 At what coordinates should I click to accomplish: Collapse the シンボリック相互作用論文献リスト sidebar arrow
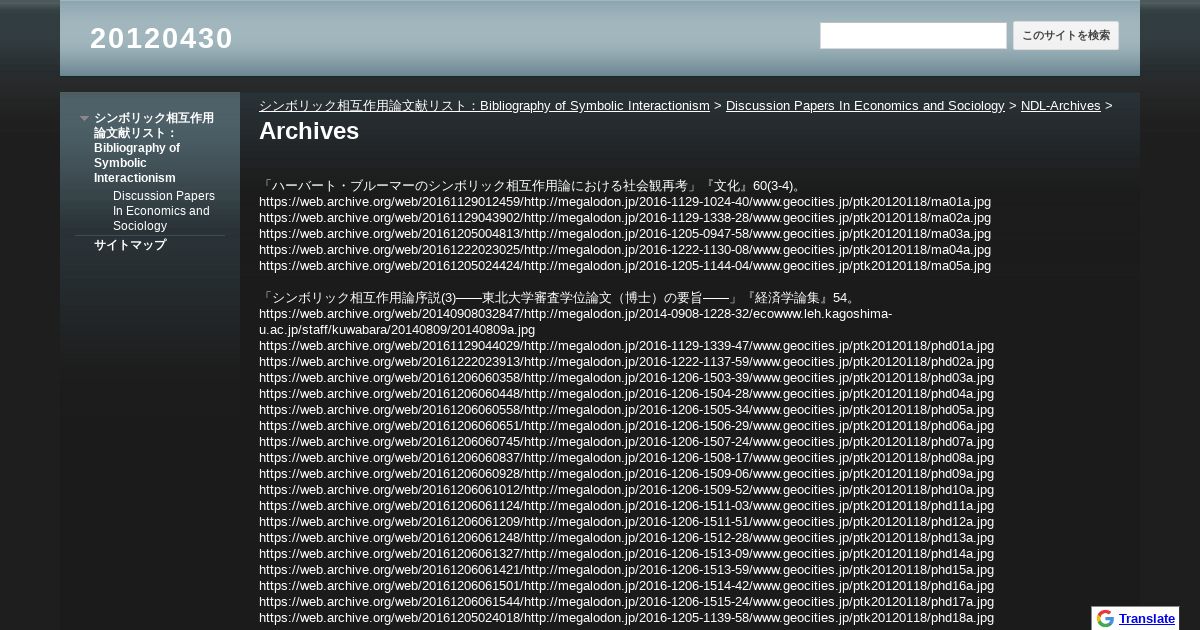[x=85, y=118]
